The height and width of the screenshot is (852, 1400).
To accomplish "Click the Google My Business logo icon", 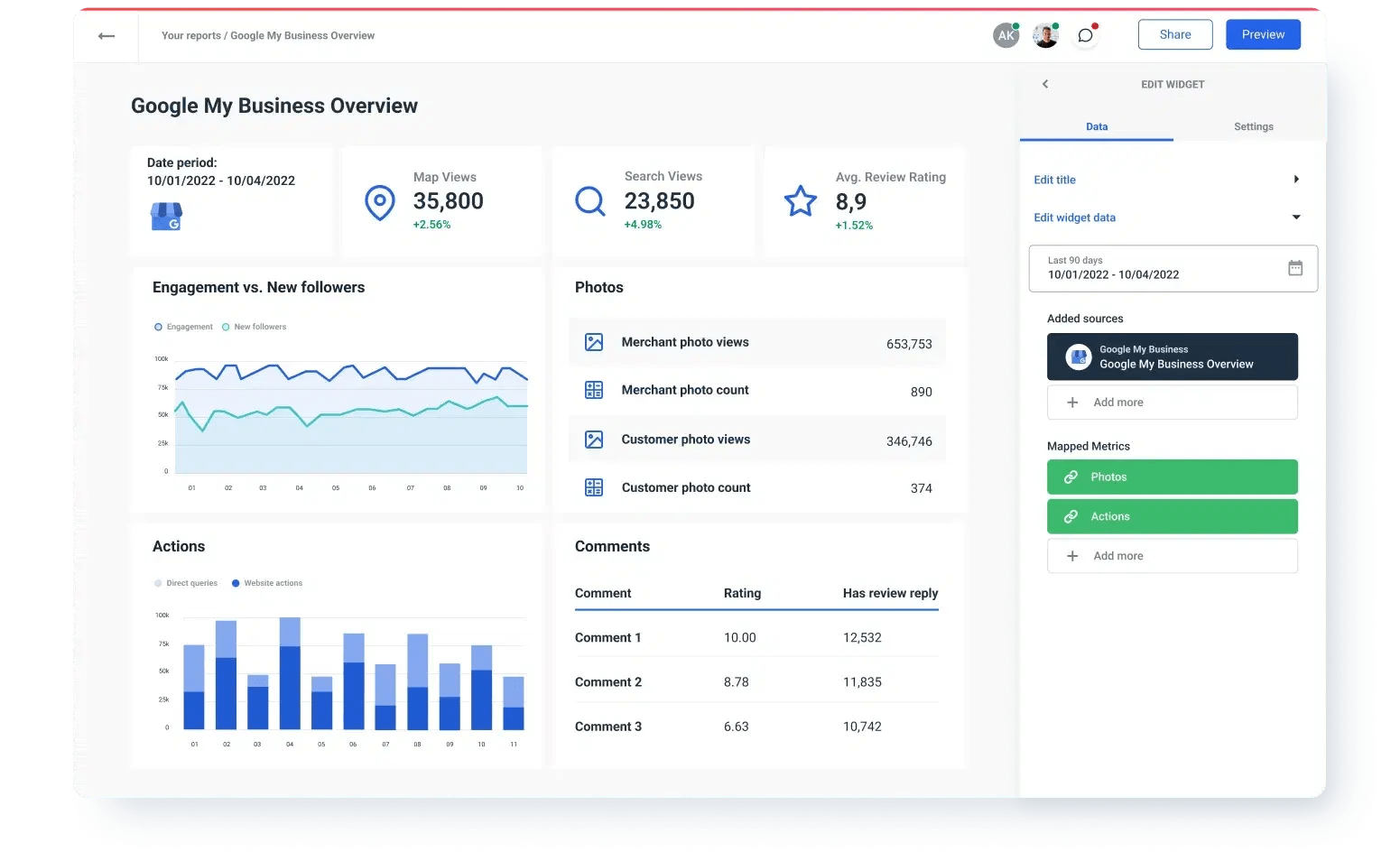I will coord(166,216).
